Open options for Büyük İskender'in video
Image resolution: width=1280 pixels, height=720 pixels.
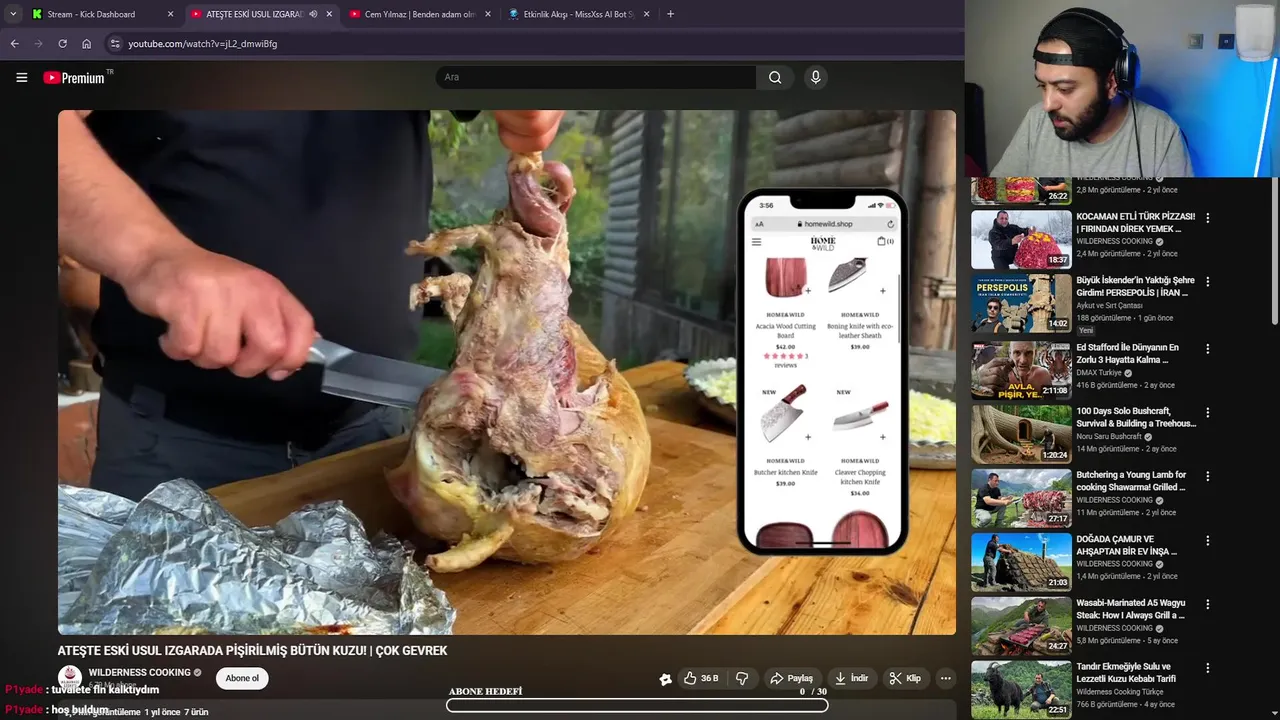pyautogui.click(x=1208, y=282)
